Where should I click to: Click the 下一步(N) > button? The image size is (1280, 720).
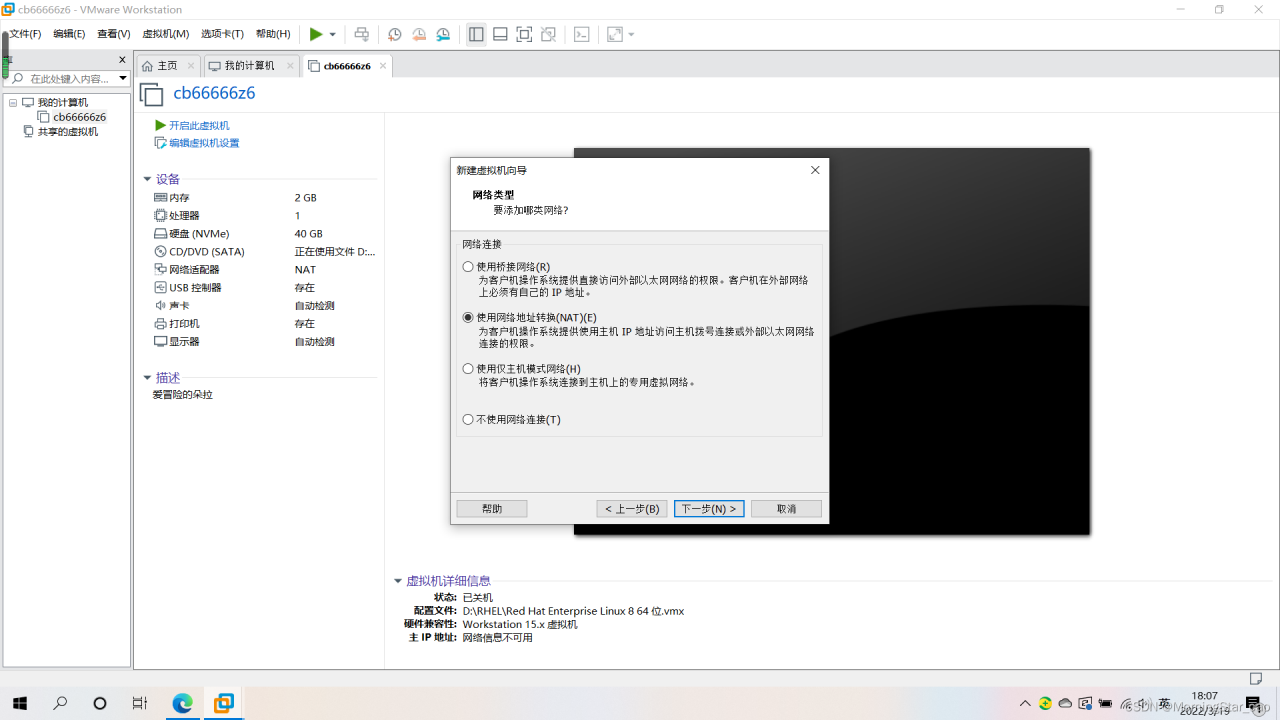tap(709, 509)
